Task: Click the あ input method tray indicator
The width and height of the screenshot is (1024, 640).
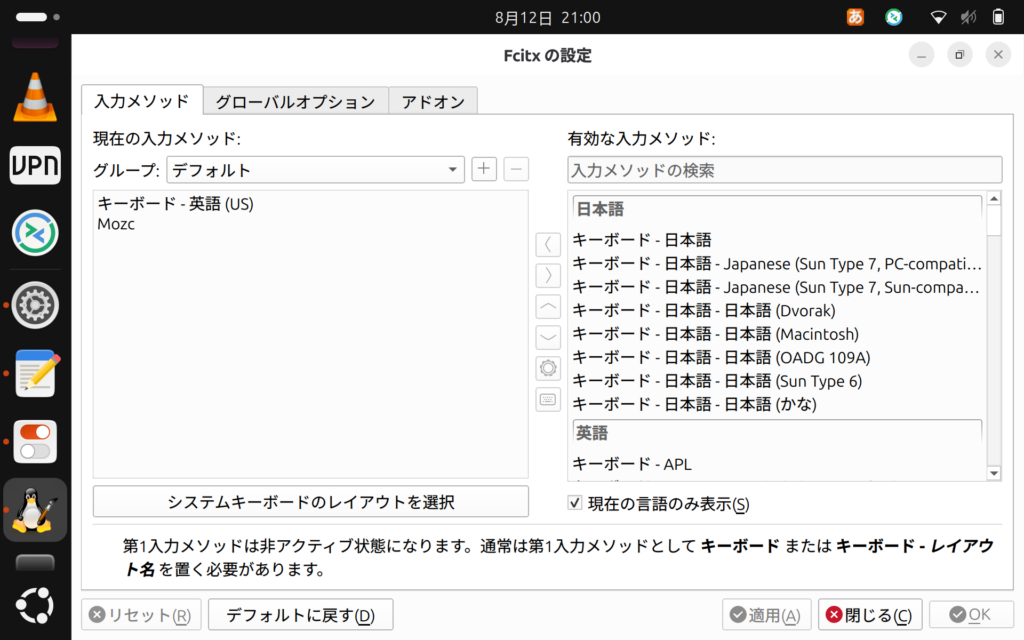Action: point(855,17)
